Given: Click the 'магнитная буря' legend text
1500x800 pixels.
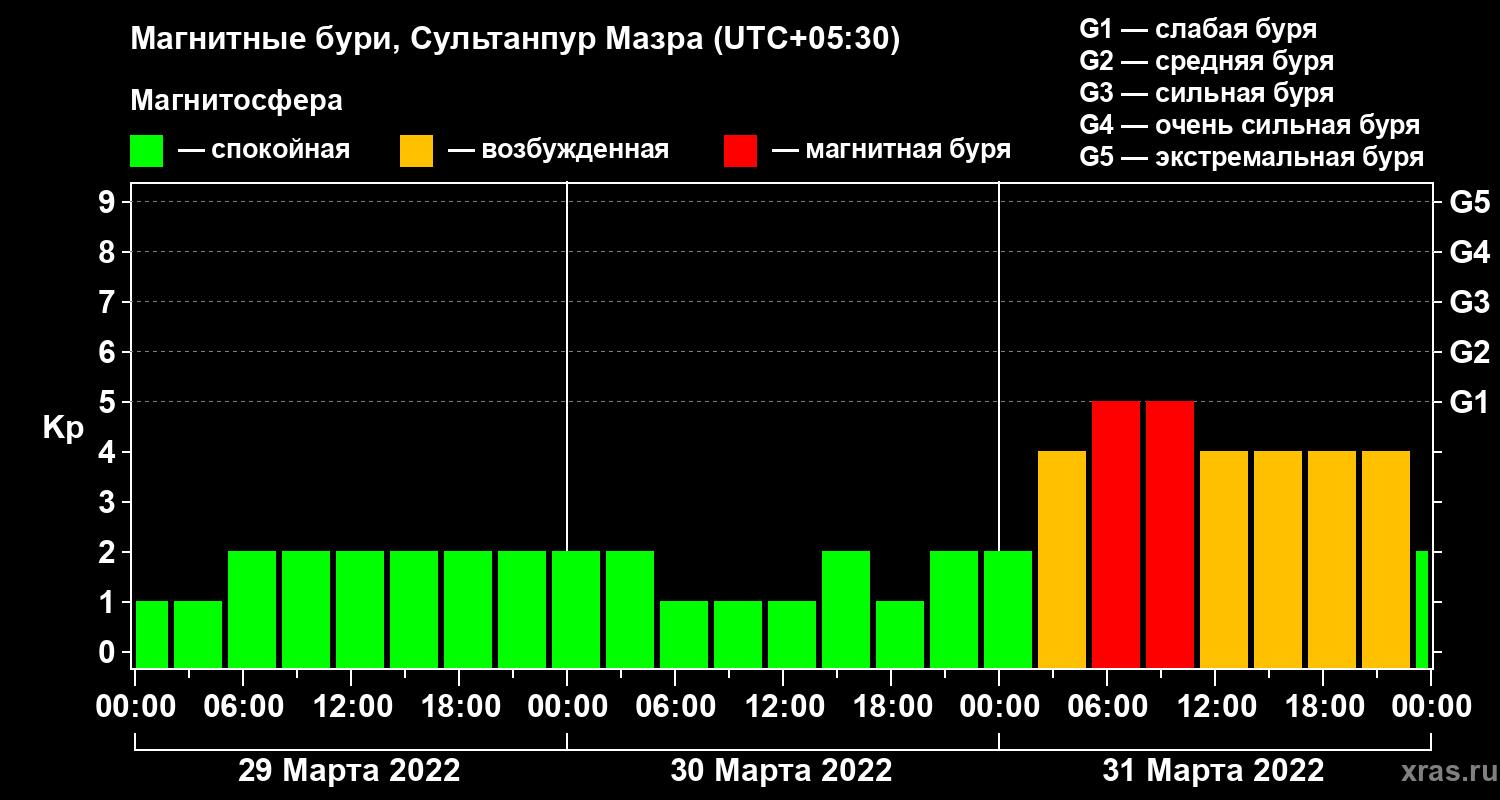Looking at the screenshot, I should tap(908, 151).
